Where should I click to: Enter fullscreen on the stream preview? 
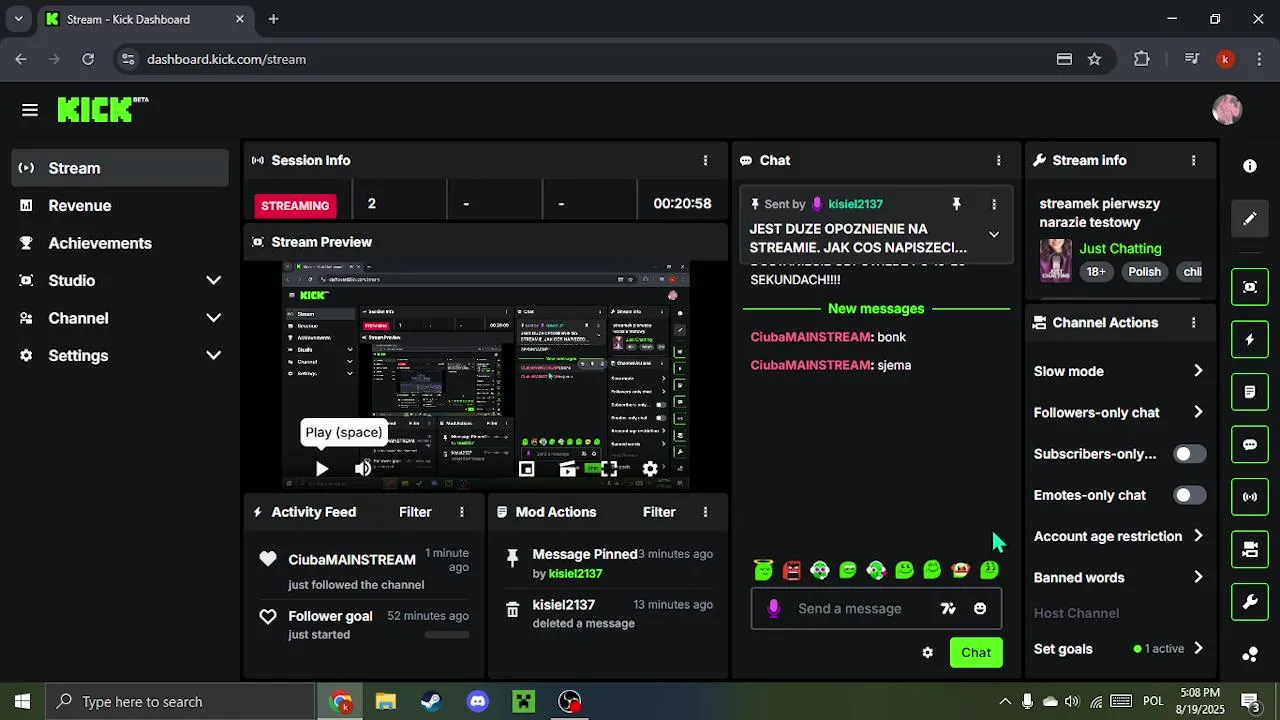(x=609, y=468)
